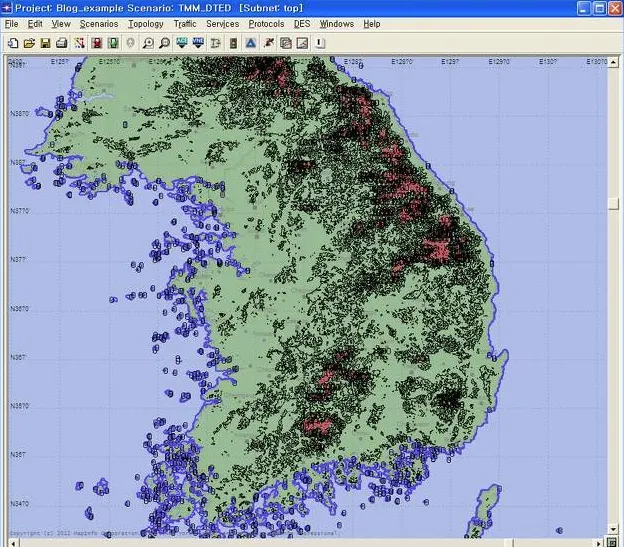This screenshot has height=547, width=624.
Task: Open the Windows menu
Action: click(x=337, y=23)
